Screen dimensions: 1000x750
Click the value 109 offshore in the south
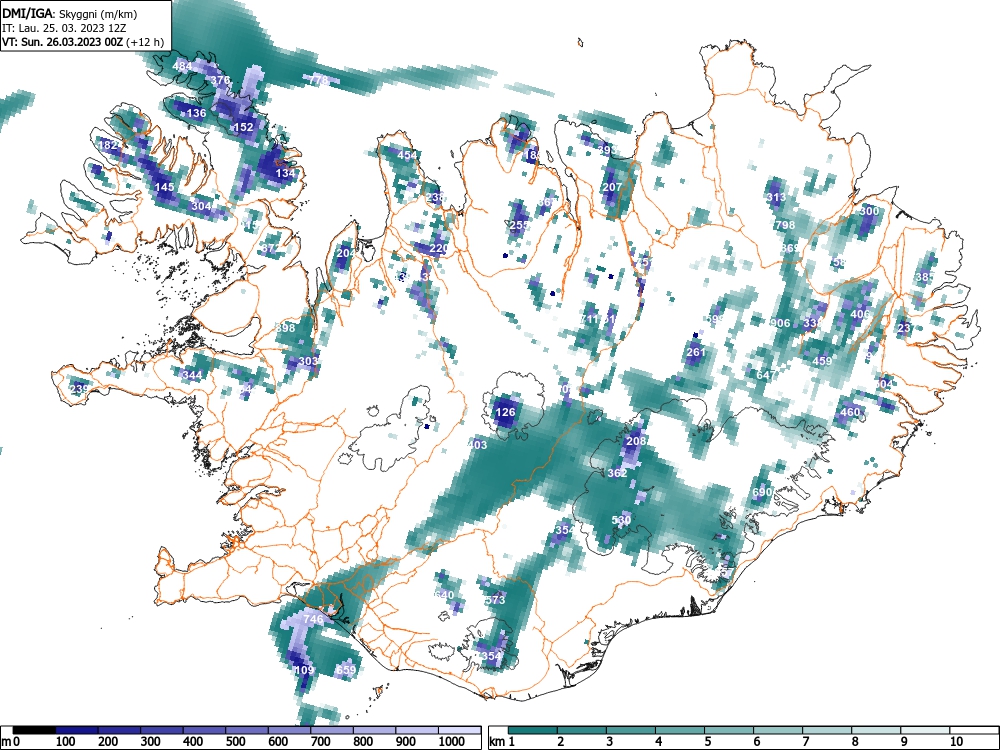[304, 670]
